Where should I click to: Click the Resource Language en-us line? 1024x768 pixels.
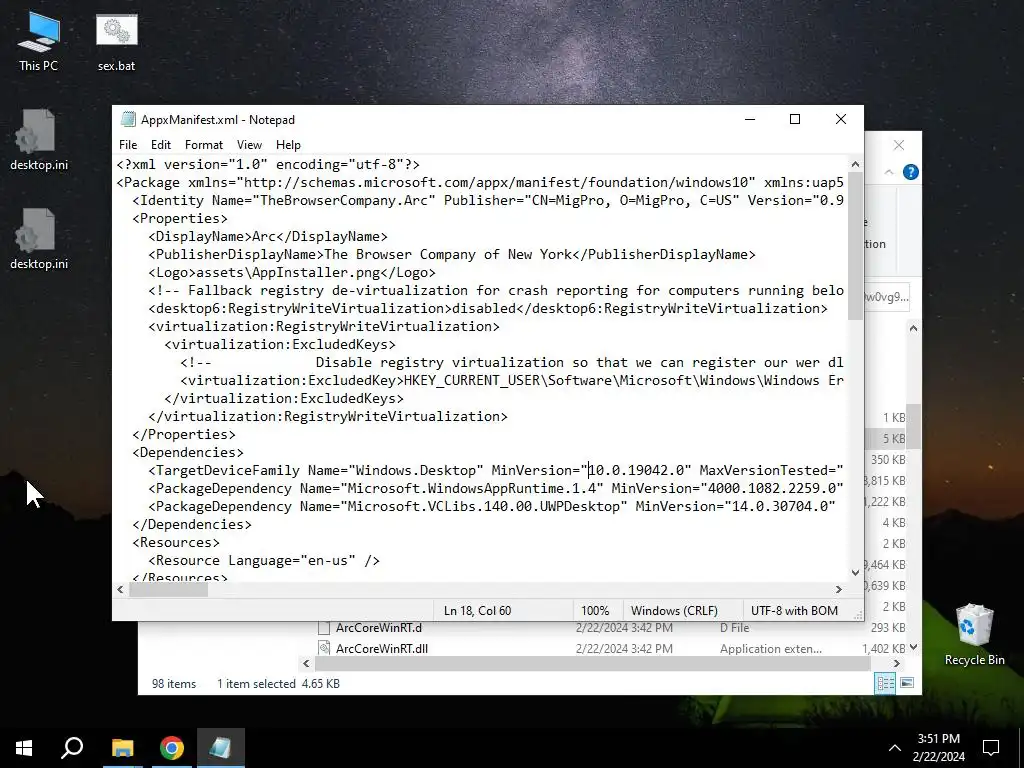point(264,560)
